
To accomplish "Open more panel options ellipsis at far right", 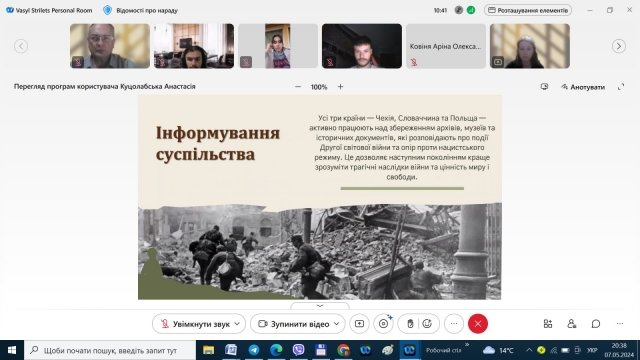I will [x=620, y=324].
